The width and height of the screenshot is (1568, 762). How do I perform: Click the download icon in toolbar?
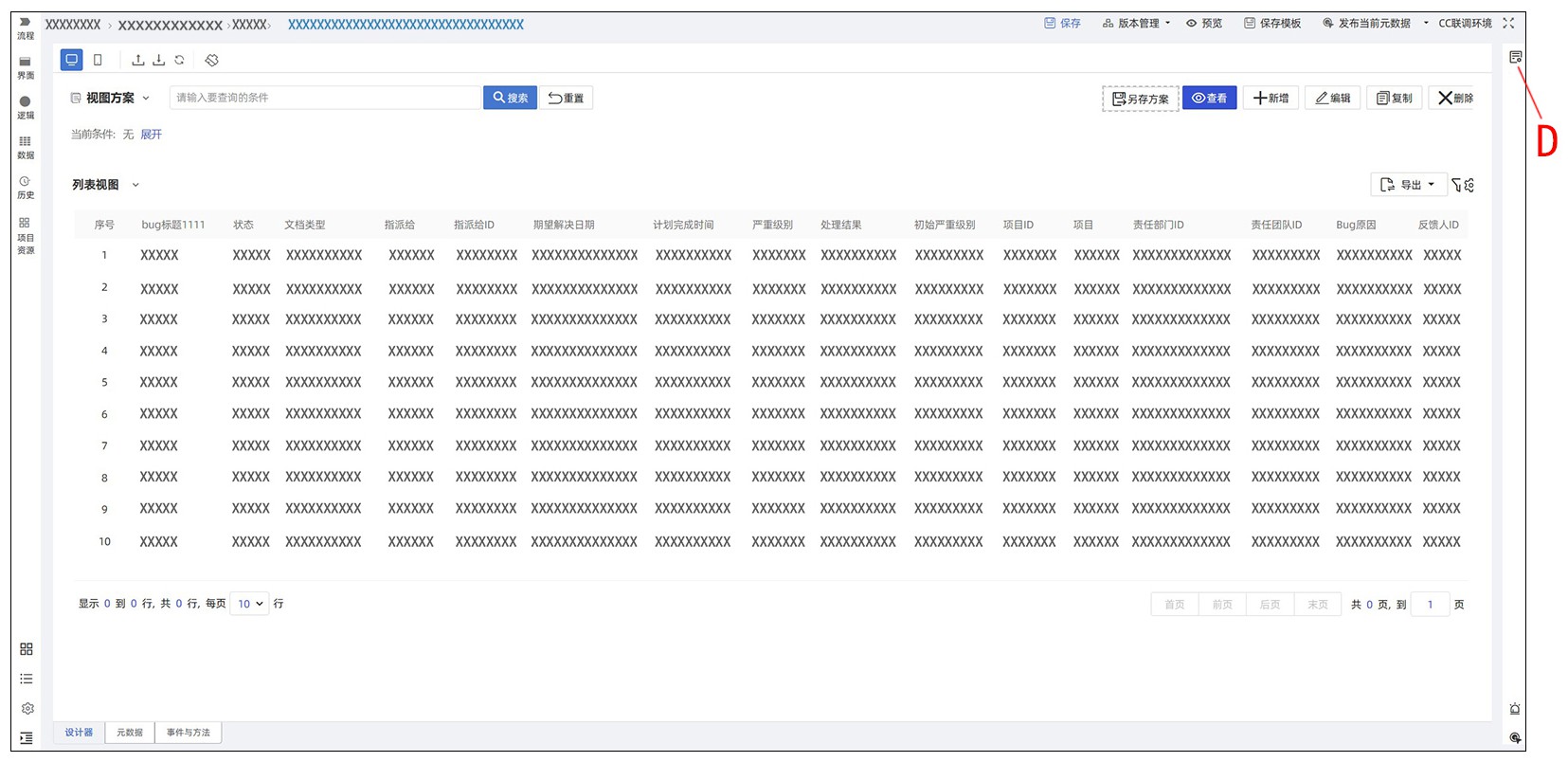coord(158,60)
